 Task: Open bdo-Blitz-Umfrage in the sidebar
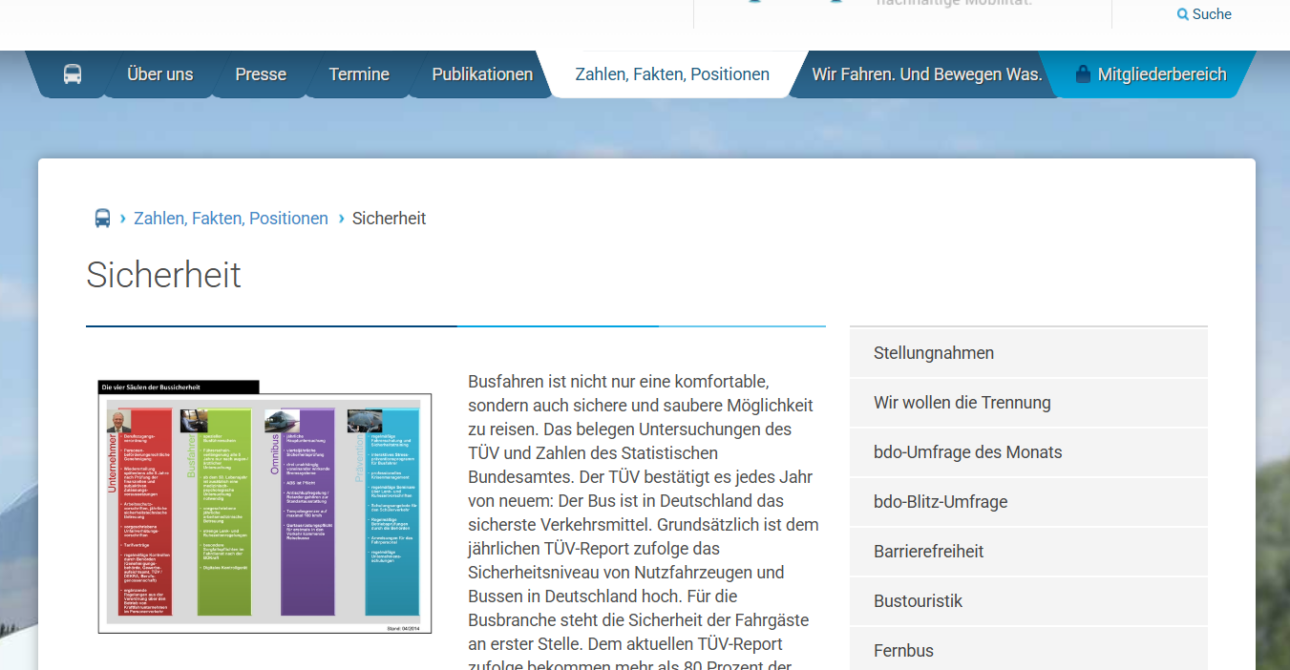(x=940, y=502)
